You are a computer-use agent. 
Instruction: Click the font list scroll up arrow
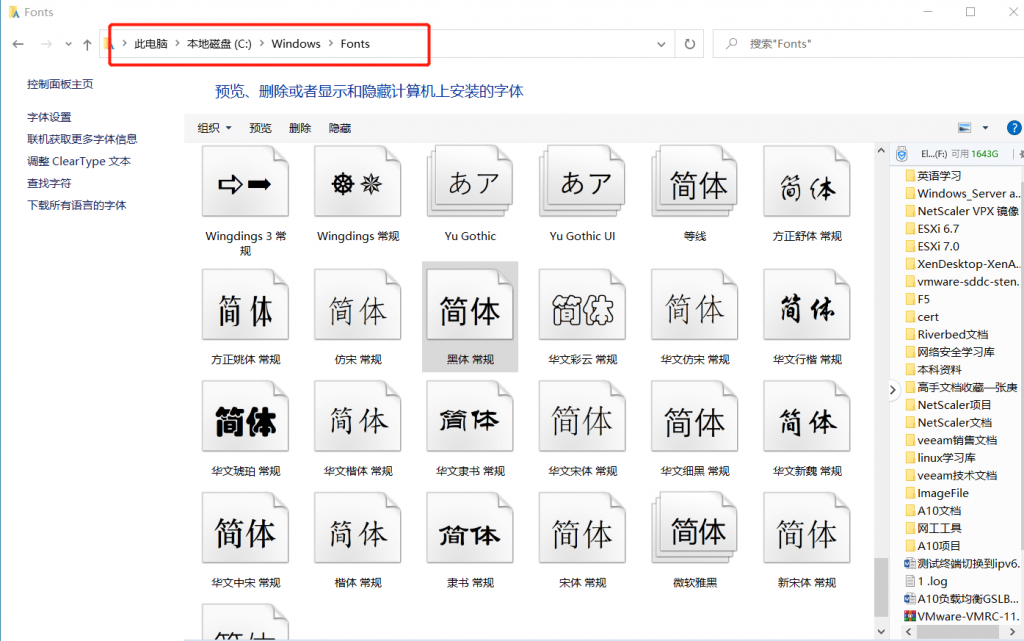tap(881, 151)
